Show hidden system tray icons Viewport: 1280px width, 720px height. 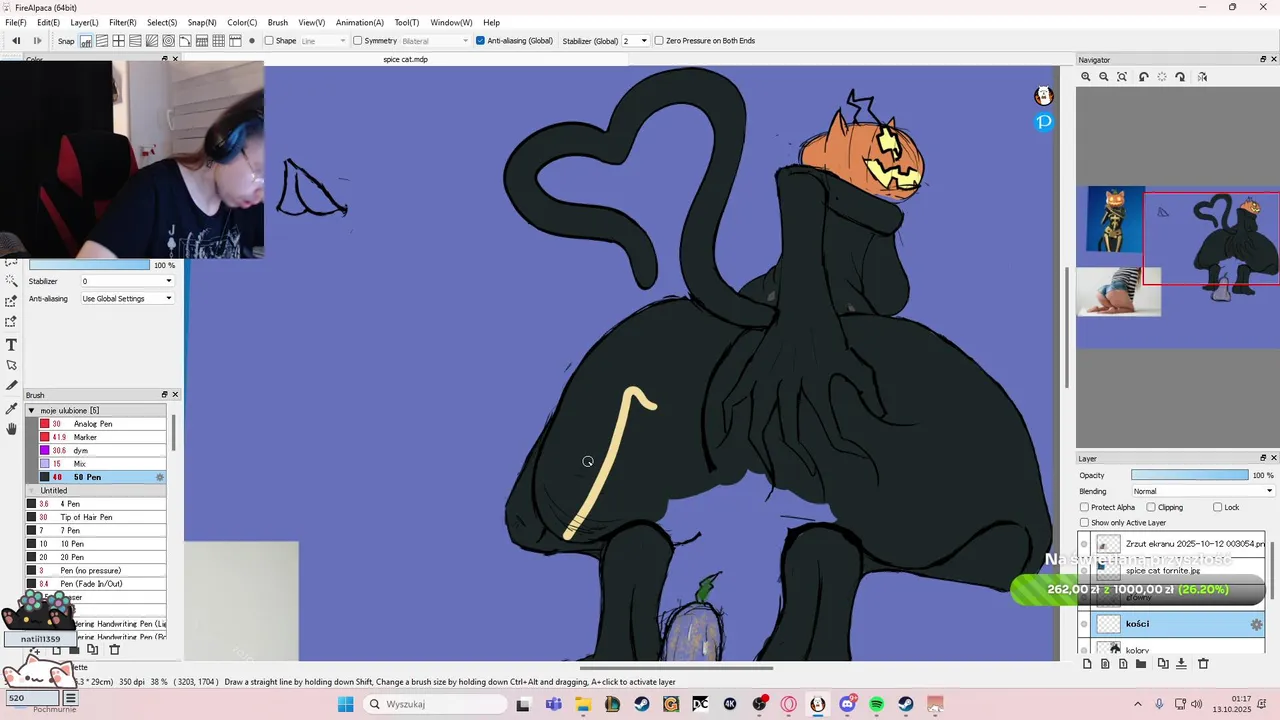coord(1137,704)
